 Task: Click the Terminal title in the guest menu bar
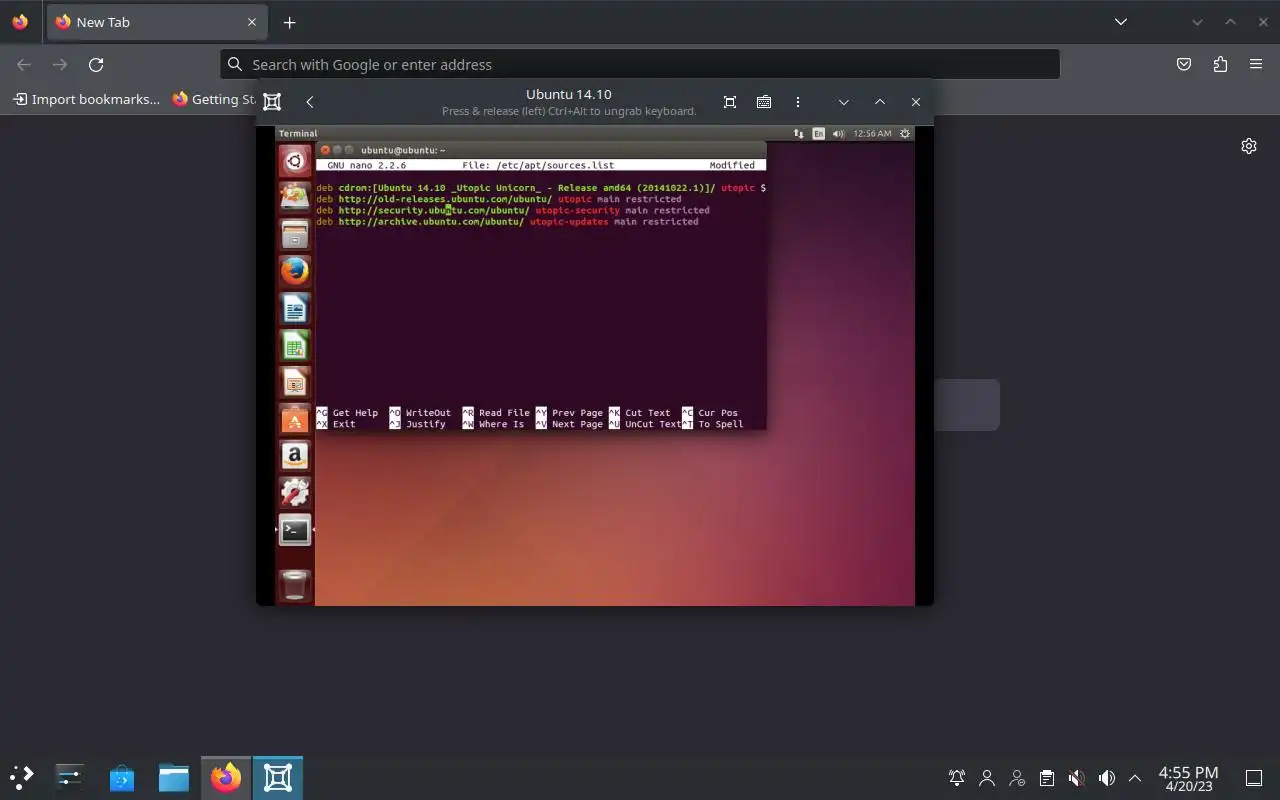click(298, 133)
